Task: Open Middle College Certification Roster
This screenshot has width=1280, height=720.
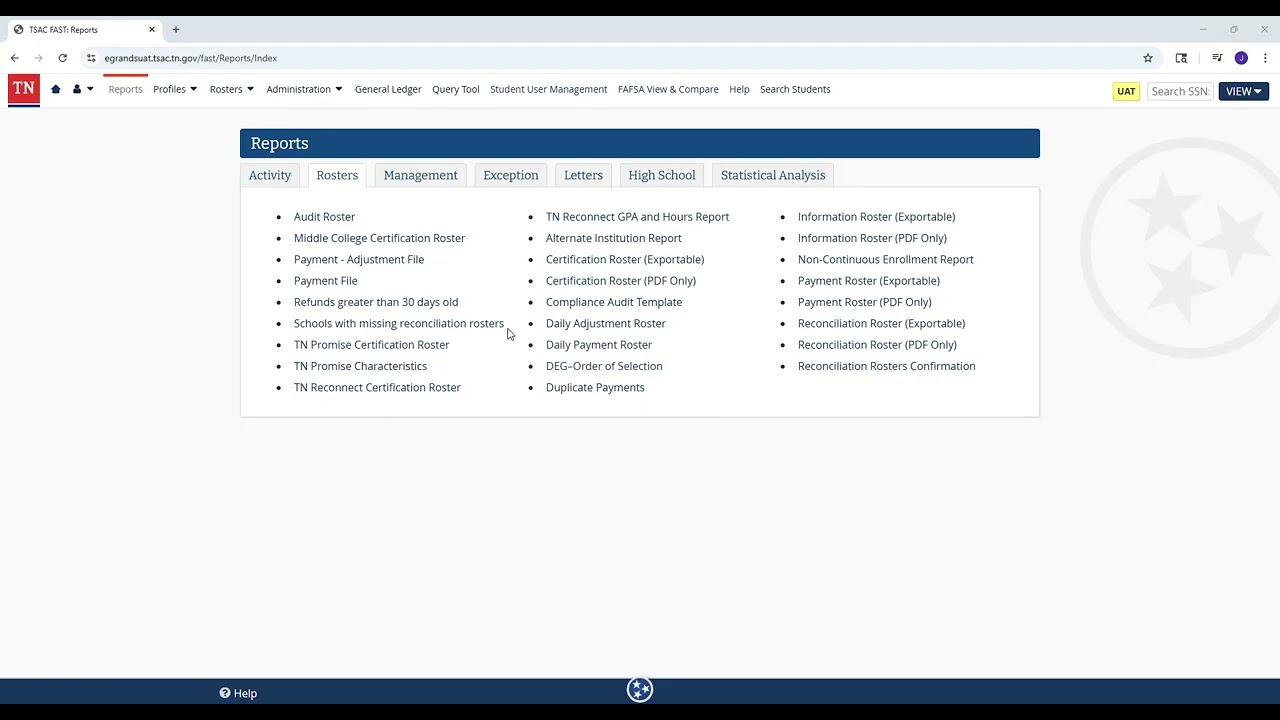Action: (379, 238)
